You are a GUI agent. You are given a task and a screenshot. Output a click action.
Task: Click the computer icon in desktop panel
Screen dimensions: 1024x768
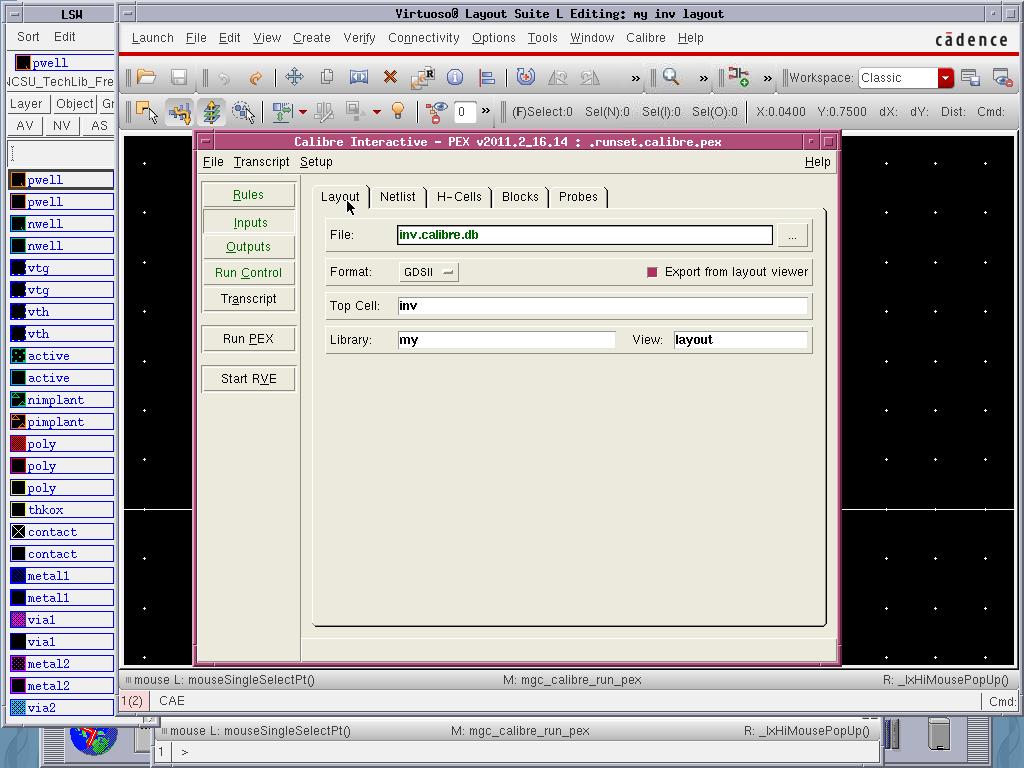938,733
